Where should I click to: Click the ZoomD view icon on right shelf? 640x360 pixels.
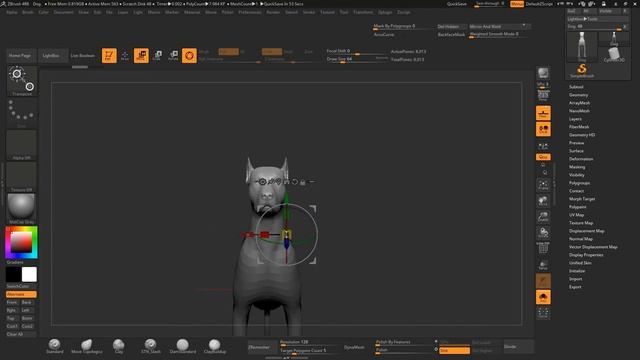click(543, 217)
